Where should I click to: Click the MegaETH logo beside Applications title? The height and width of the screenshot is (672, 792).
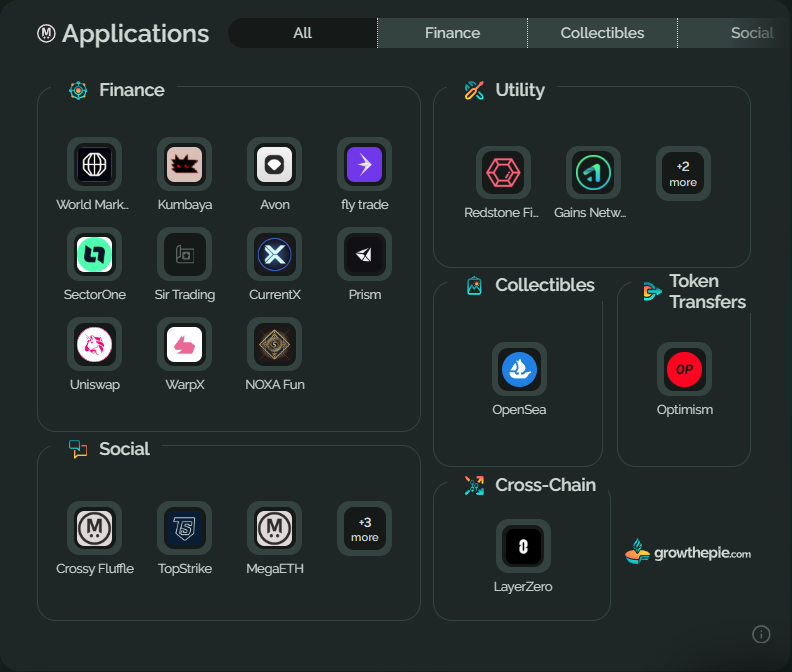coord(46,33)
